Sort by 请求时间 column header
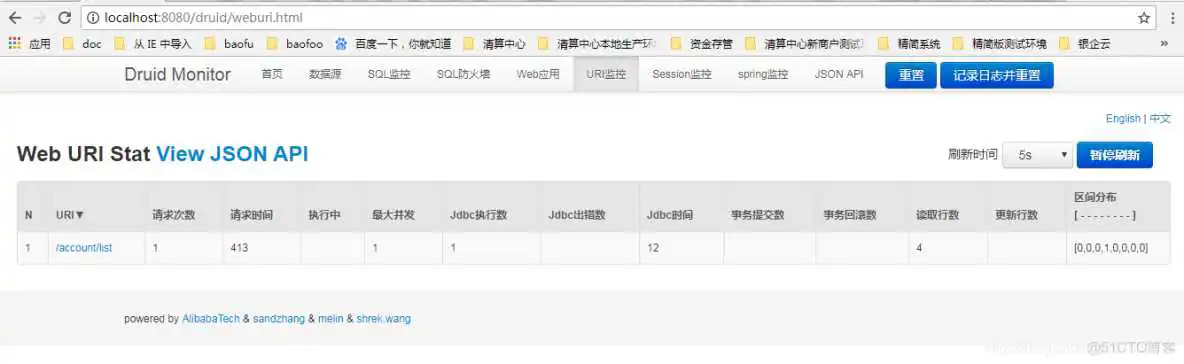This screenshot has width=1184, height=364. 251,215
